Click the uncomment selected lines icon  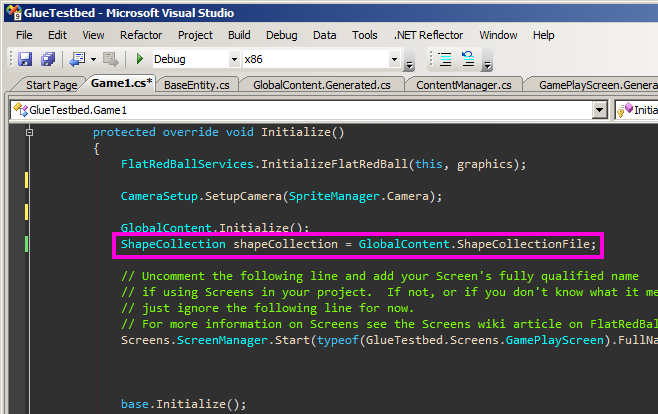468,59
